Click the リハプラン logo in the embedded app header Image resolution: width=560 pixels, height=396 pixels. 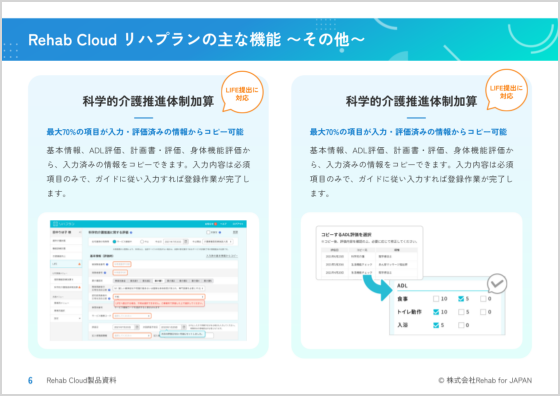click(64, 224)
